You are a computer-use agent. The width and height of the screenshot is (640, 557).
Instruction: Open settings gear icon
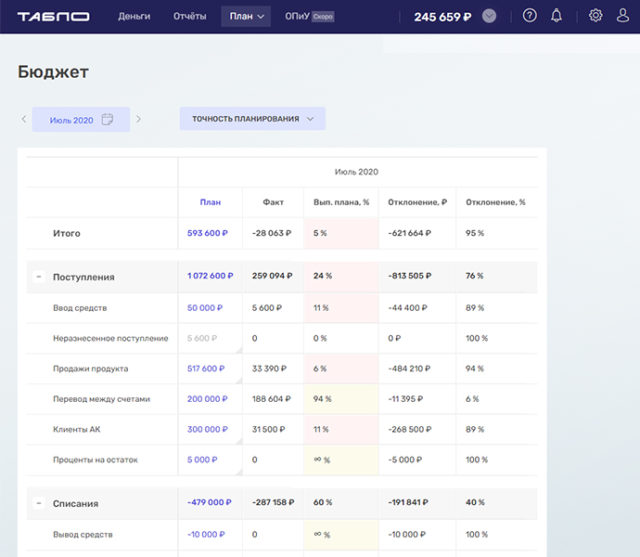click(596, 16)
